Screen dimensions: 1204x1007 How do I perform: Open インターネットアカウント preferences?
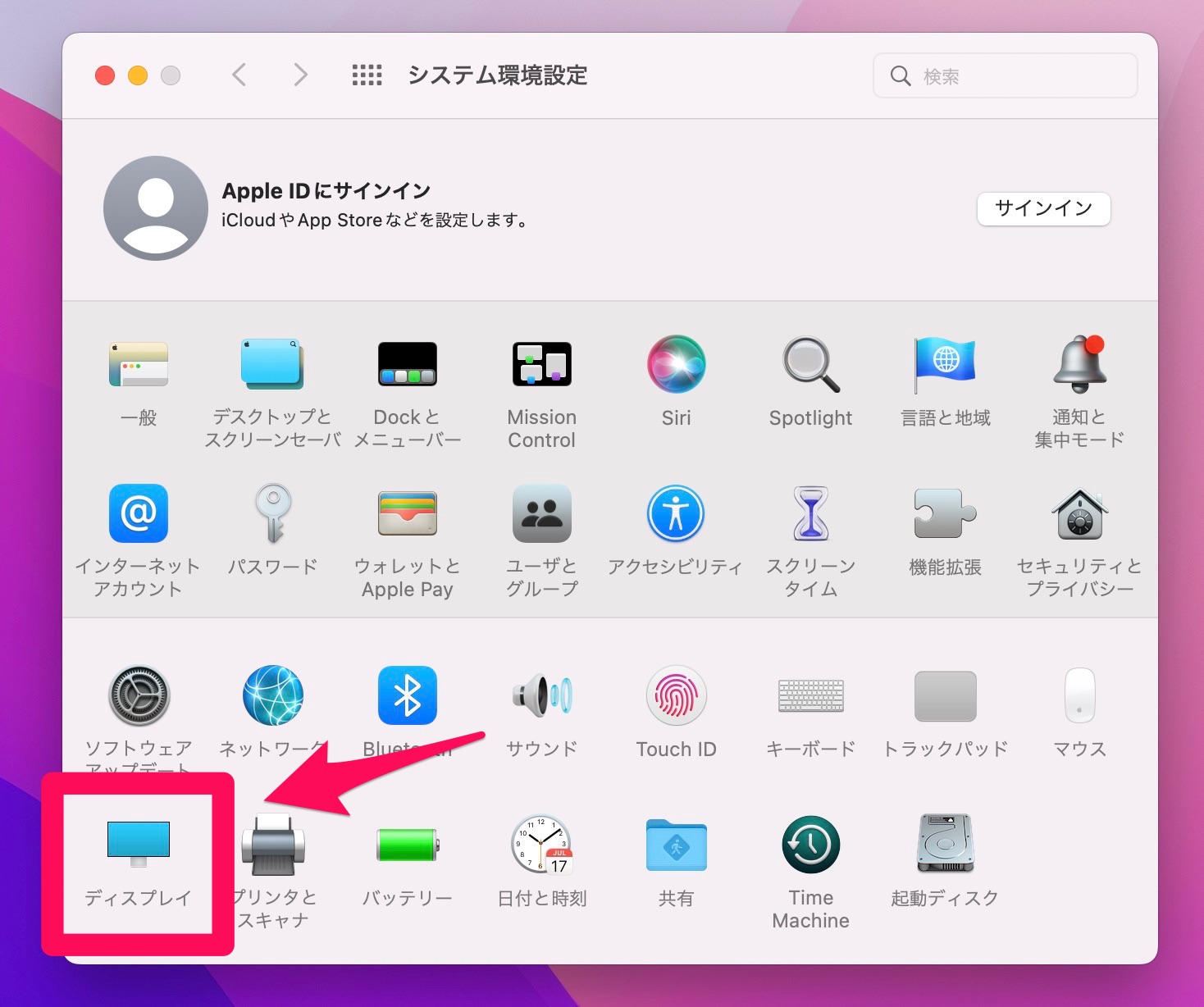click(139, 513)
